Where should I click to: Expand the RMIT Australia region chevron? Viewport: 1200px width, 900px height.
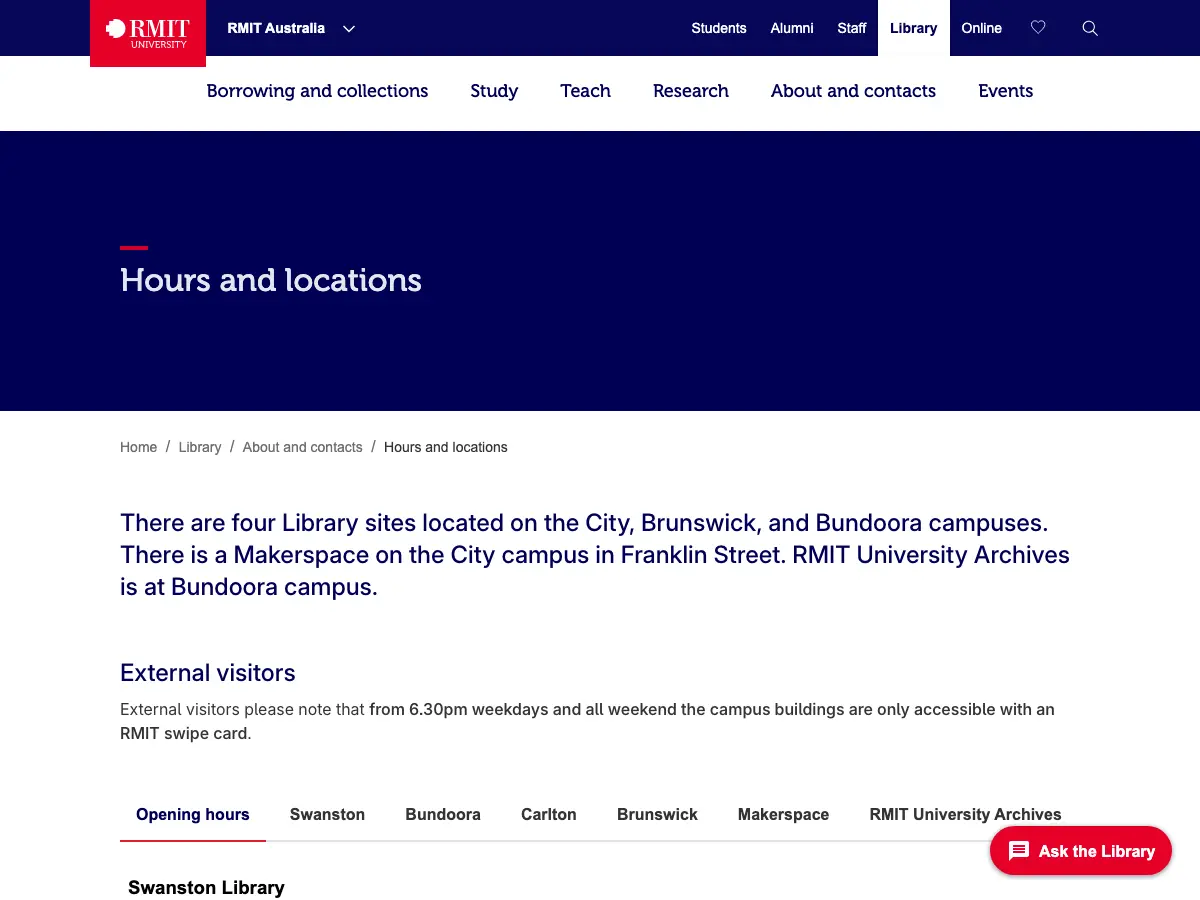349,28
